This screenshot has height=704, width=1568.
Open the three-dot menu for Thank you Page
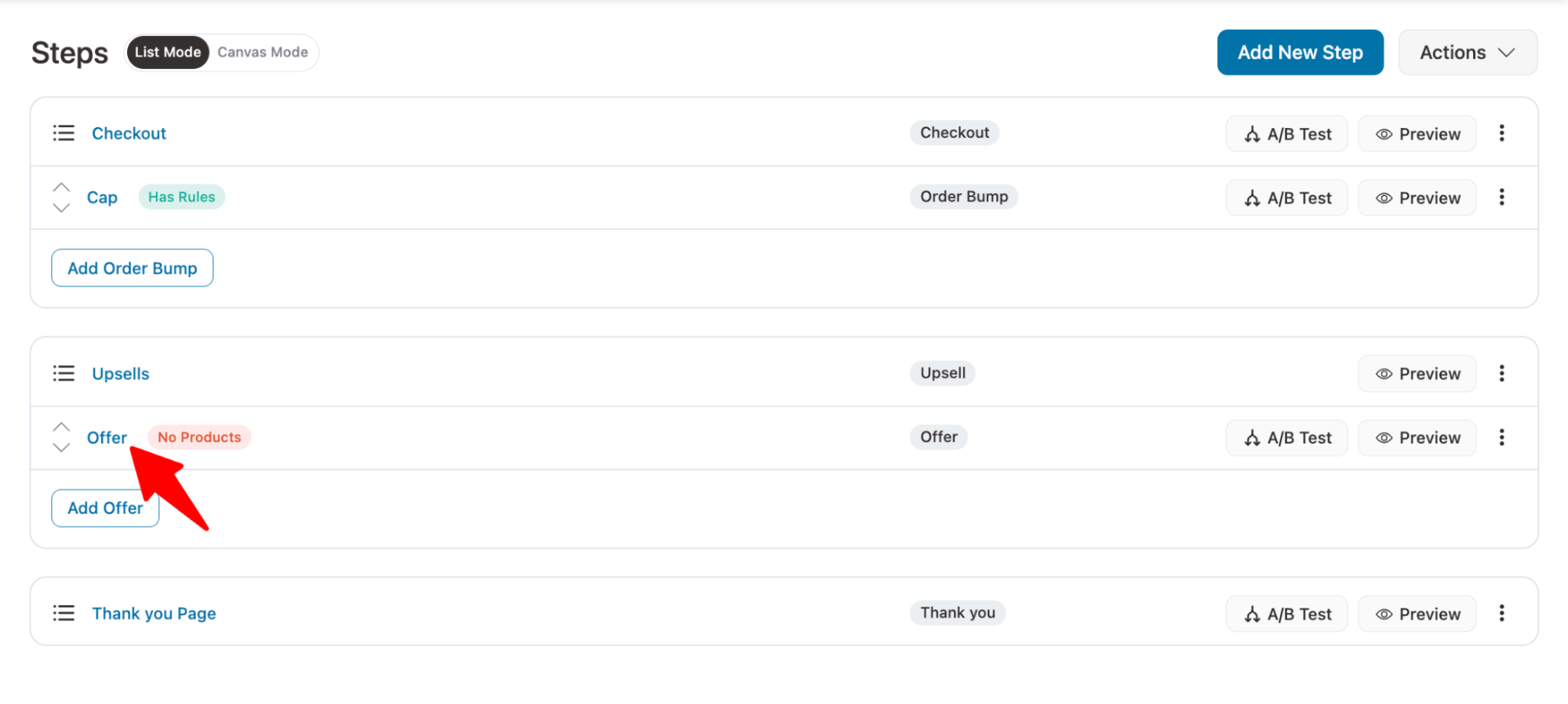[1501, 614]
